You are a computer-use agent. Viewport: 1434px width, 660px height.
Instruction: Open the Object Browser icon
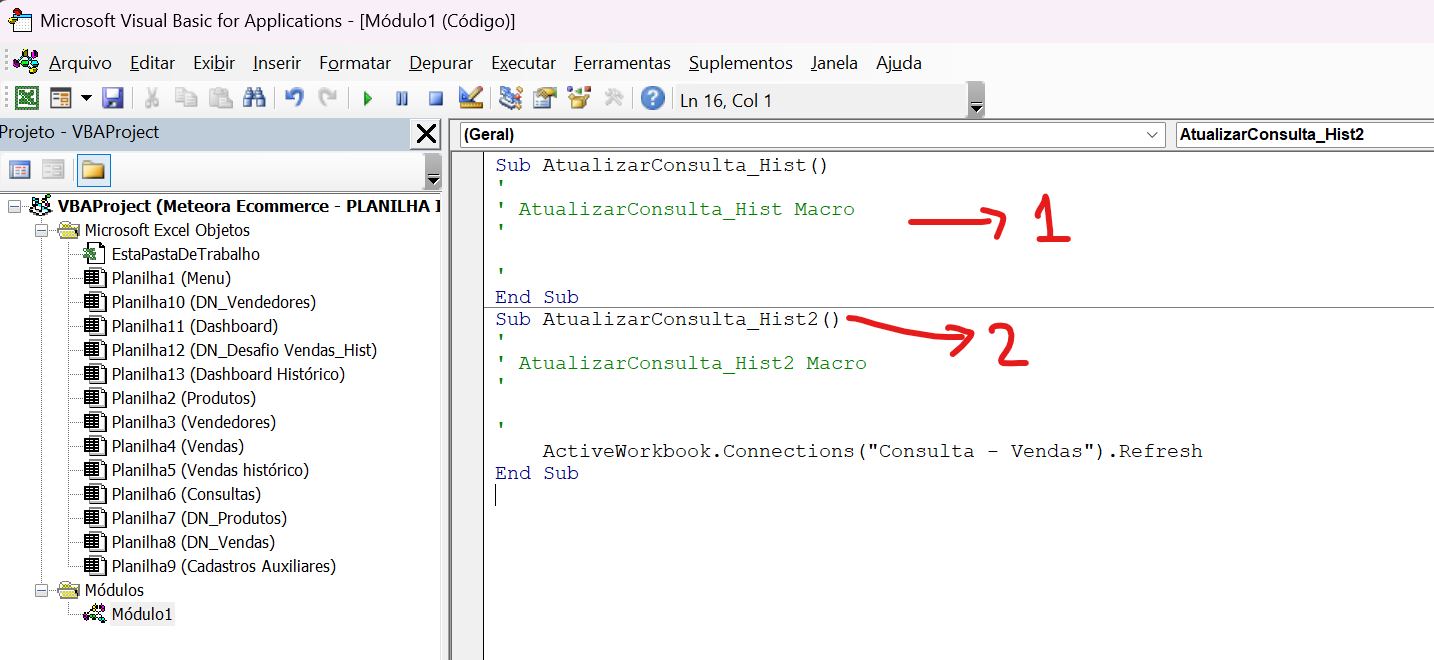coord(579,99)
